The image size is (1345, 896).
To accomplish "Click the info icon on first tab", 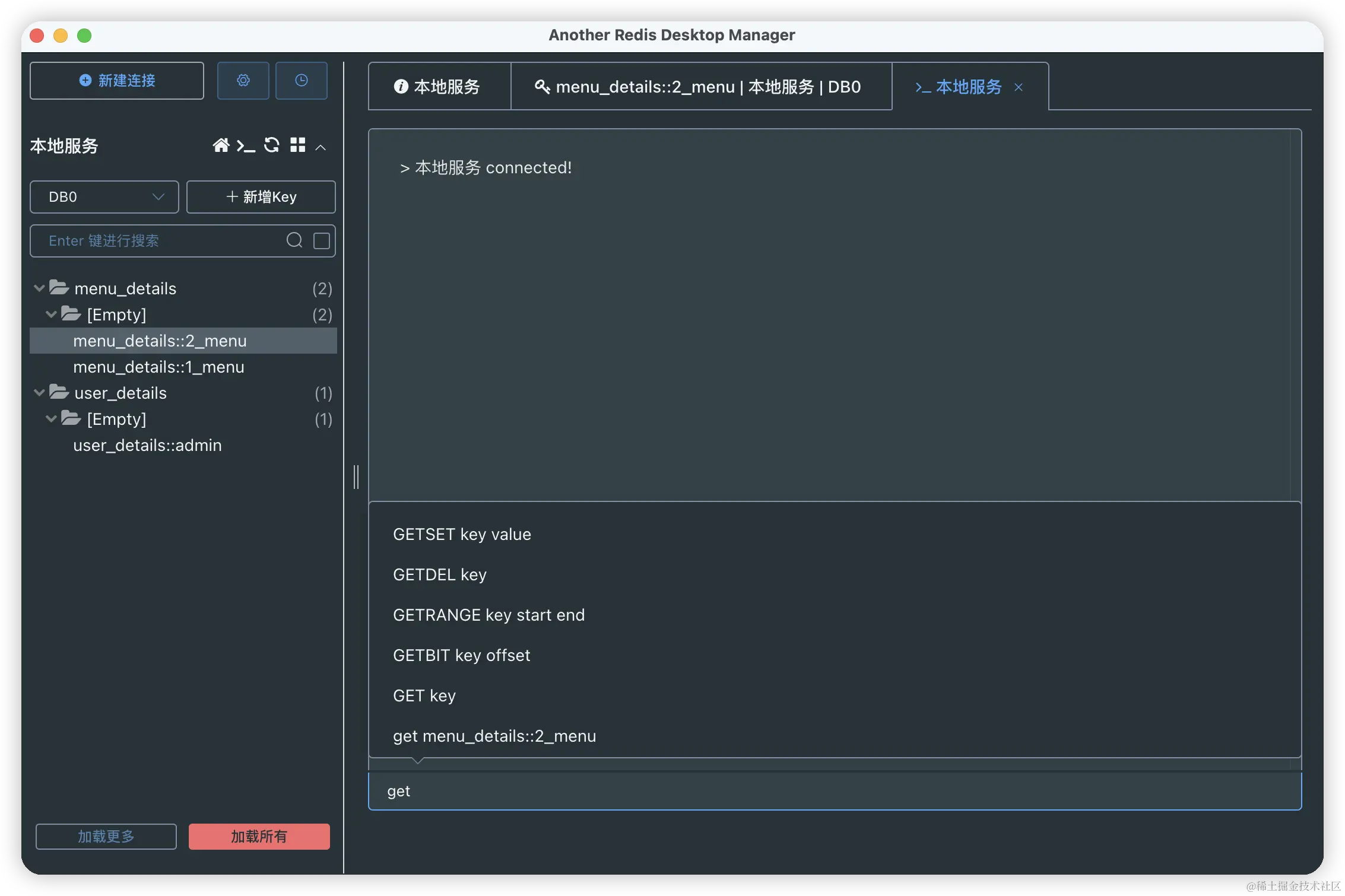I will tap(401, 87).
